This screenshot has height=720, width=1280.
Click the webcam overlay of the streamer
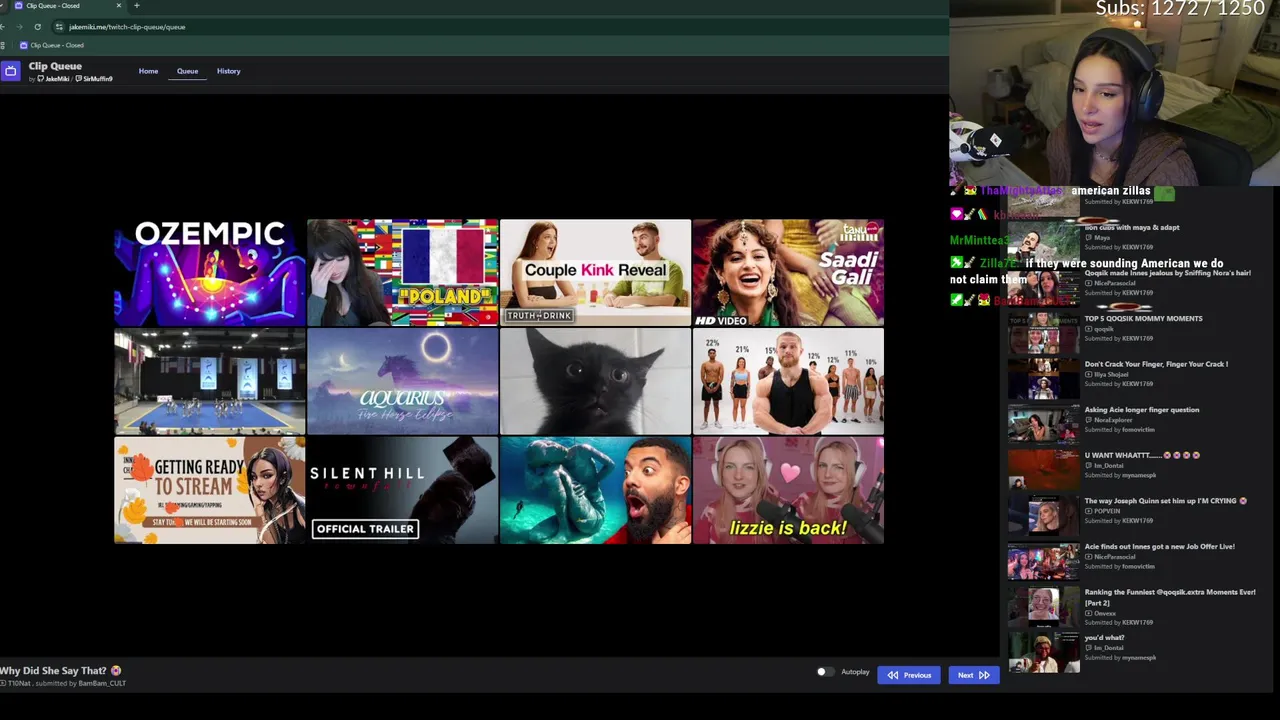coord(1114,93)
